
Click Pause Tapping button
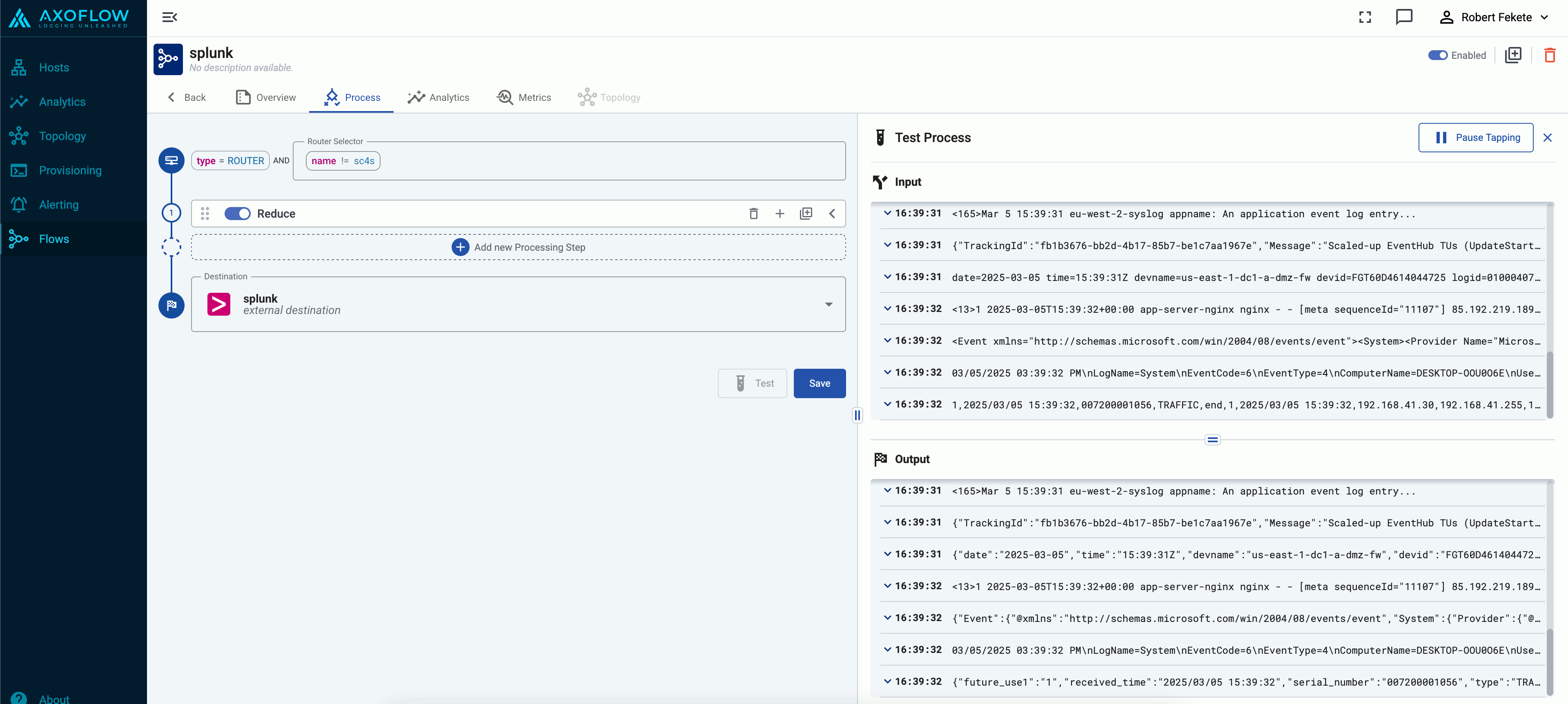[1475, 138]
